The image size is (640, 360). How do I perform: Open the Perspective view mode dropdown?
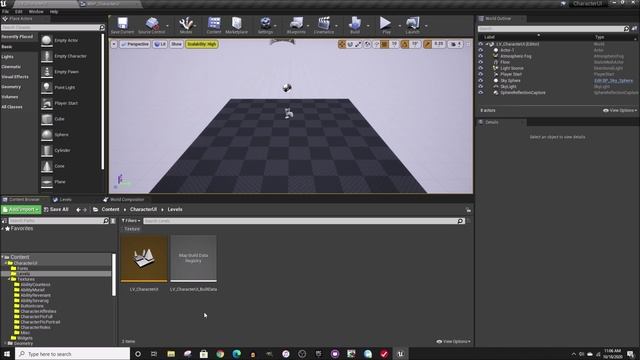click(x=135, y=44)
